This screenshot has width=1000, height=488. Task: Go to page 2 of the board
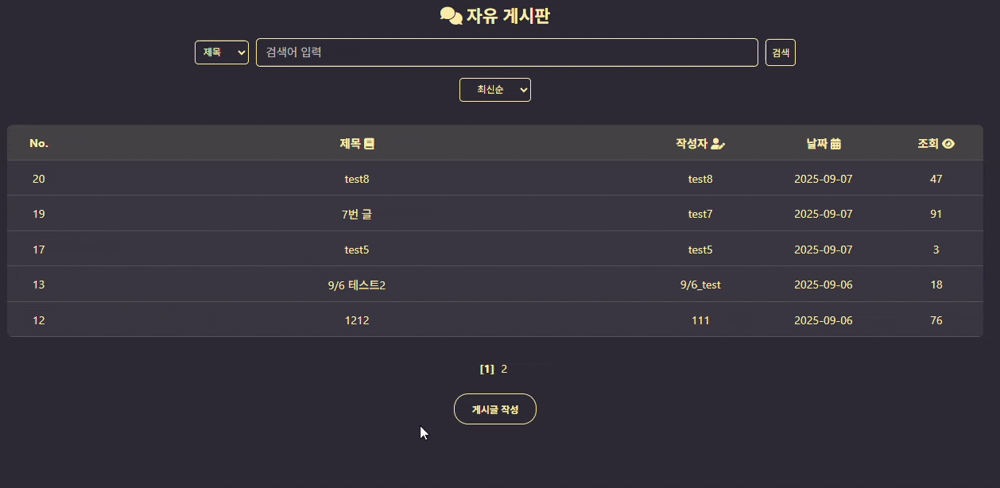point(504,369)
